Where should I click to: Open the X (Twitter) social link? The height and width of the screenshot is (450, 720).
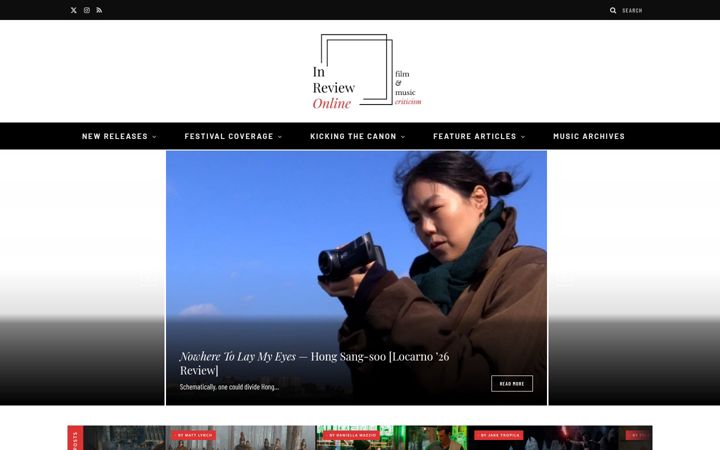(73, 10)
